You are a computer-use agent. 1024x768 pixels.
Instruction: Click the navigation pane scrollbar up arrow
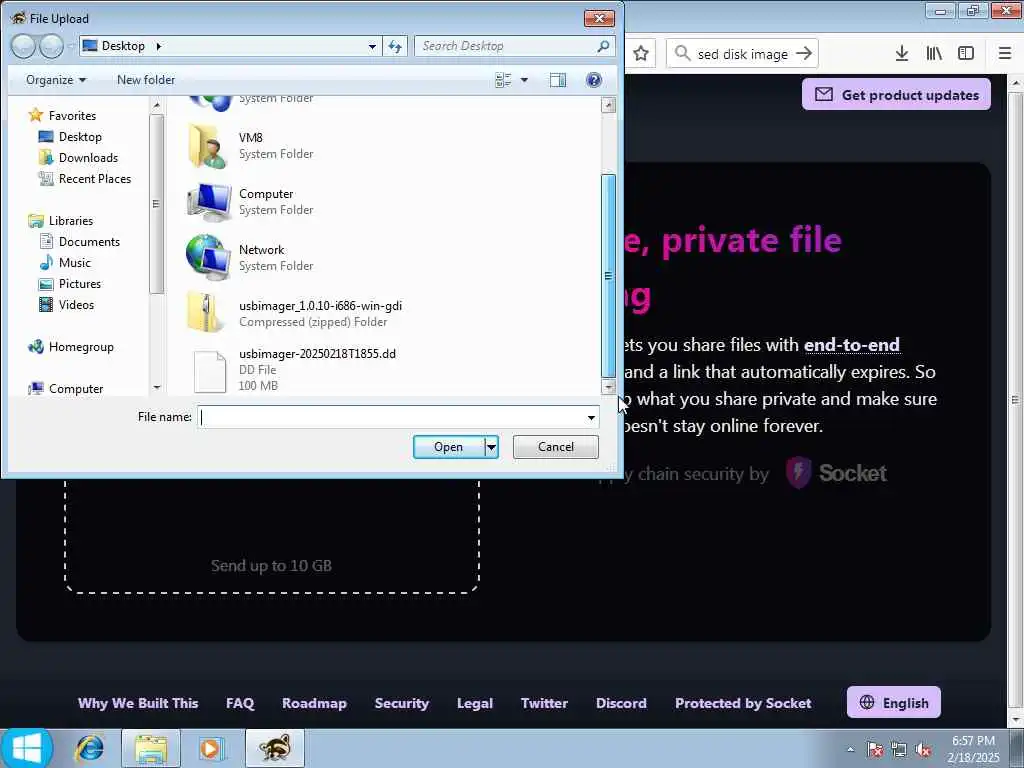pos(157,105)
